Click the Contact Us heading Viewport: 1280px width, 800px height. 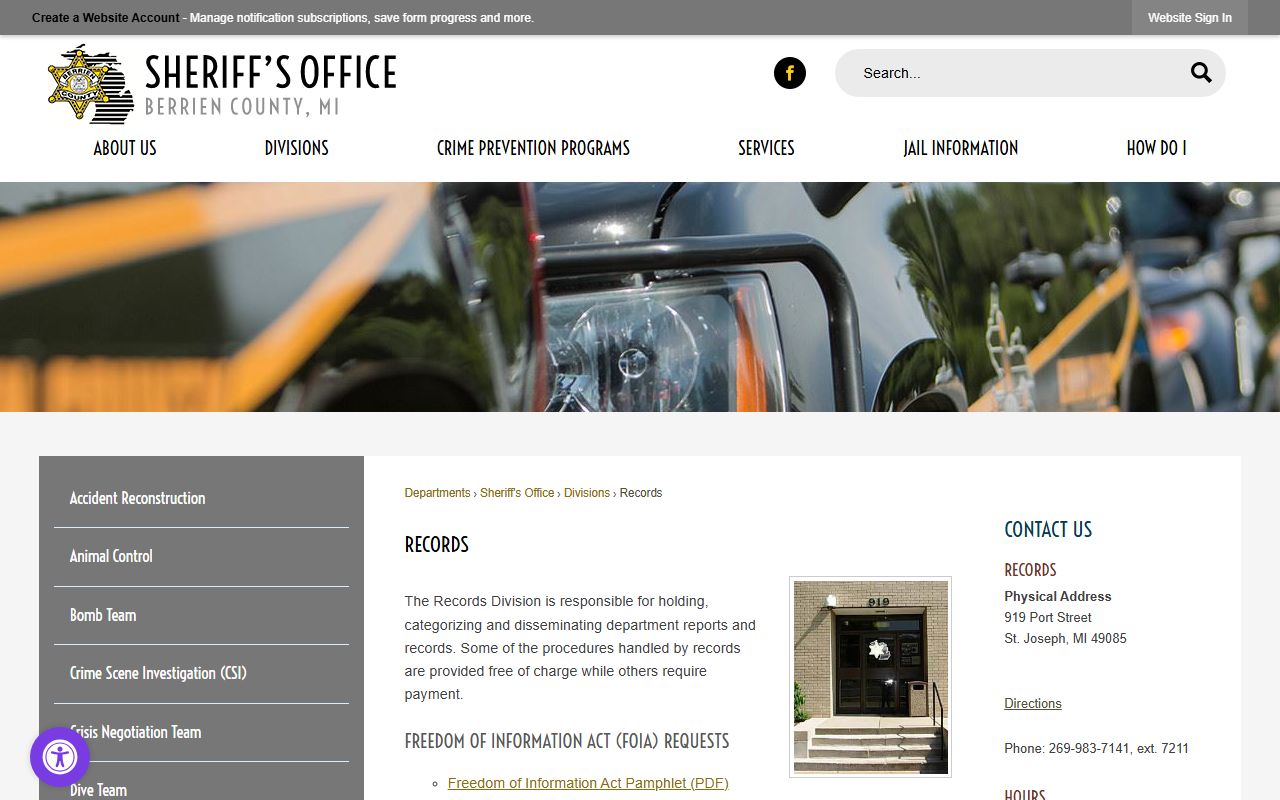pos(1048,530)
